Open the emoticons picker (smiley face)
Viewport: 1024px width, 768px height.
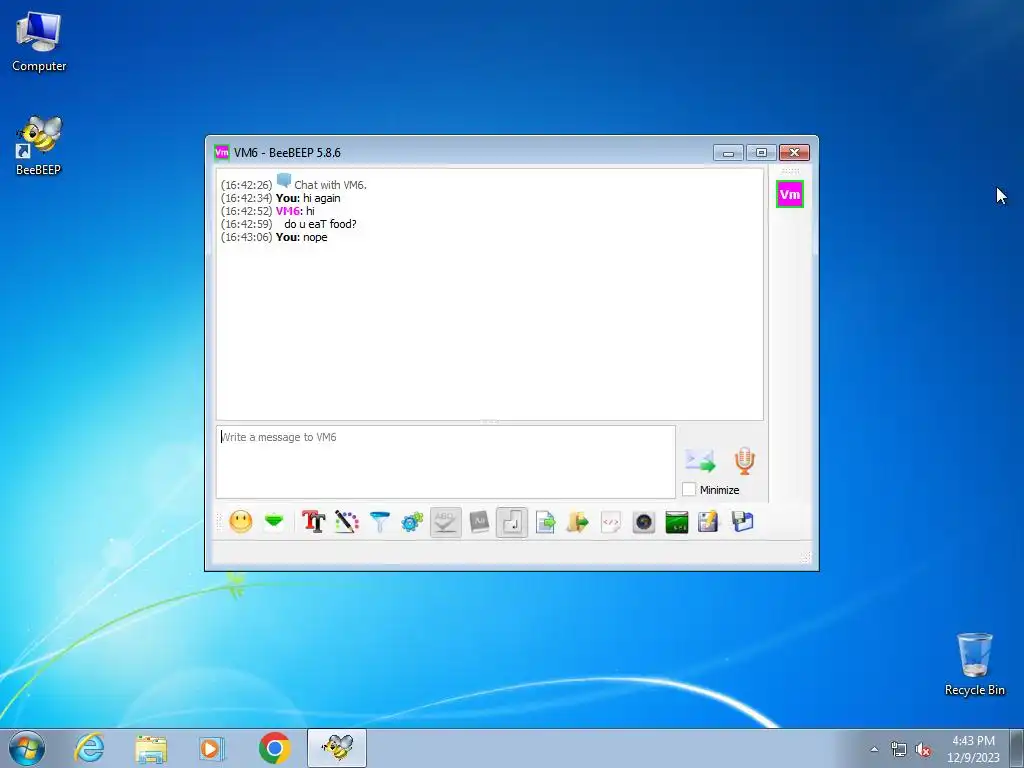click(x=241, y=522)
